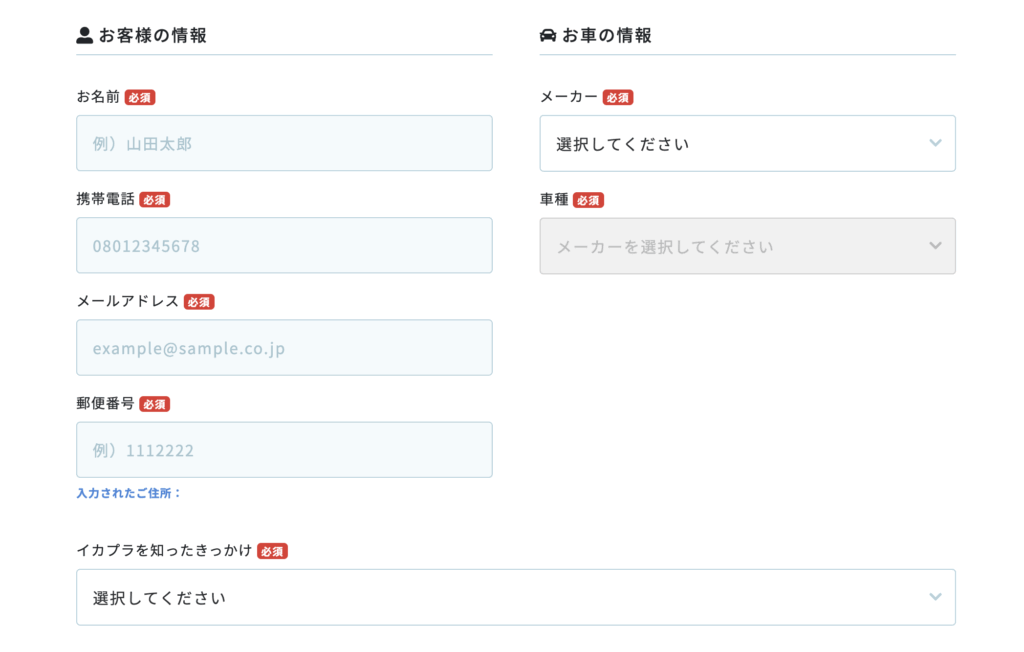1024x652 pixels.
Task: Click the お車の情報 section heading
Action: pos(607,36)
